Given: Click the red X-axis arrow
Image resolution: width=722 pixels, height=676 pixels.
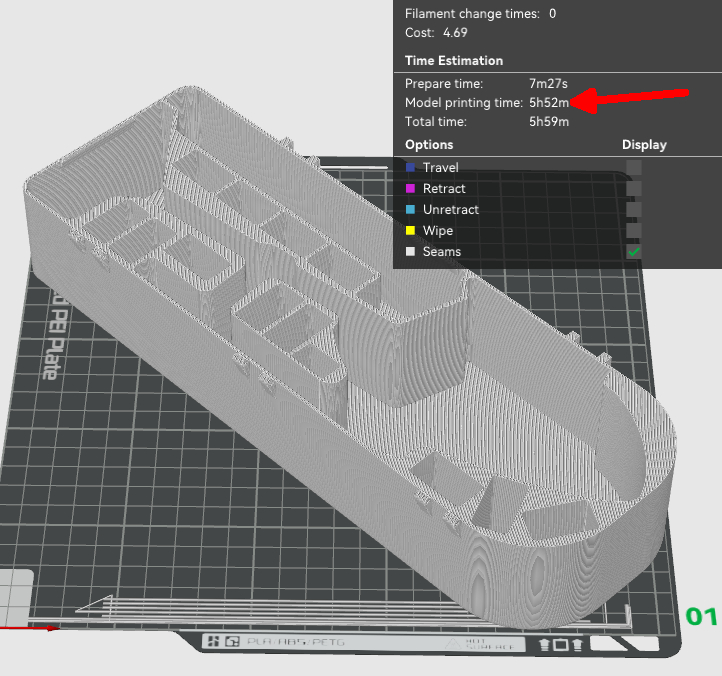Looking at the screenshot, I should coord(28,628).
